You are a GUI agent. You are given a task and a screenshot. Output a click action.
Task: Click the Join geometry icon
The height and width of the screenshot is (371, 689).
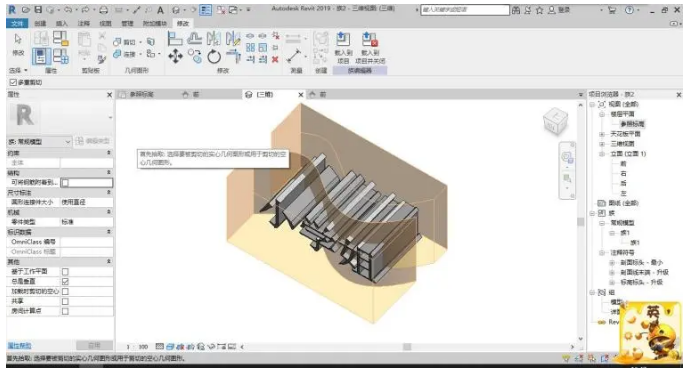tap(117, 54)
